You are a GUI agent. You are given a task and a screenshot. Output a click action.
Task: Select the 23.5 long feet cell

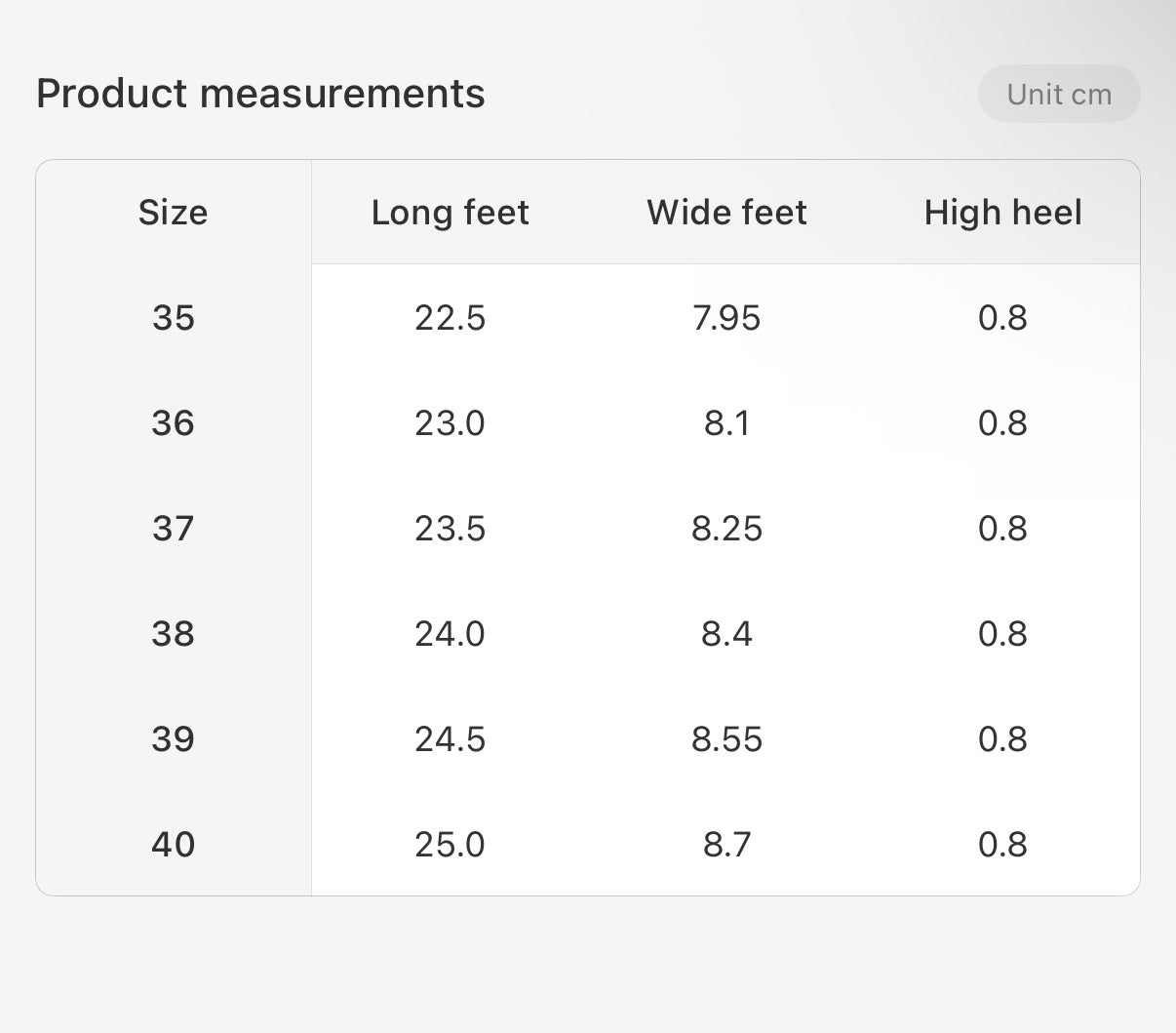450,529
